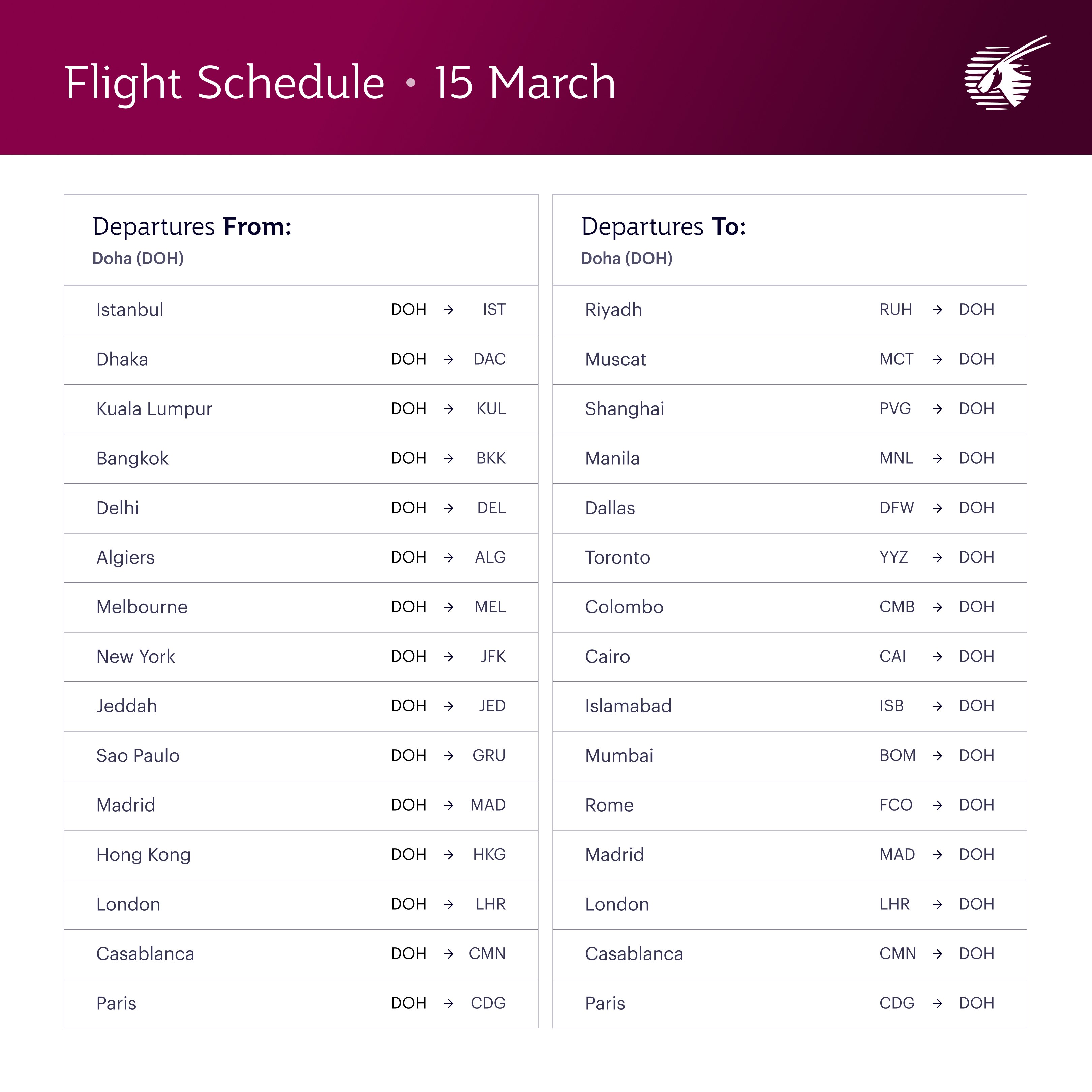Click the arrow icon in the Islamabad row
The width and height of the screenshot is (1092, 1092).
(937, 706)
